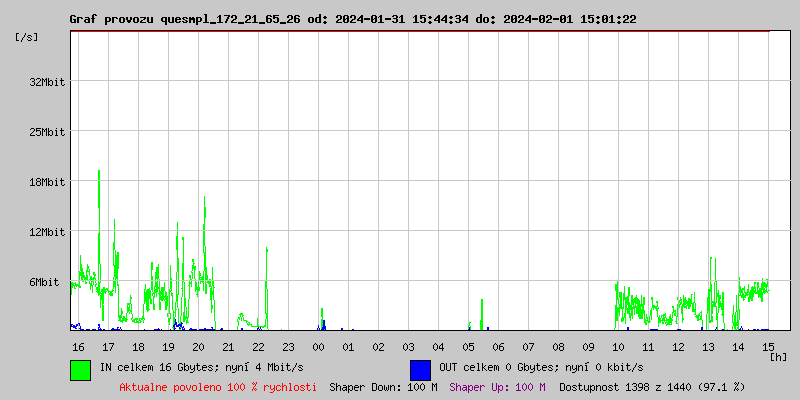Click the tallest green traffic spike tip
Viewport: 800px width, 400px height.
(99, 171)
